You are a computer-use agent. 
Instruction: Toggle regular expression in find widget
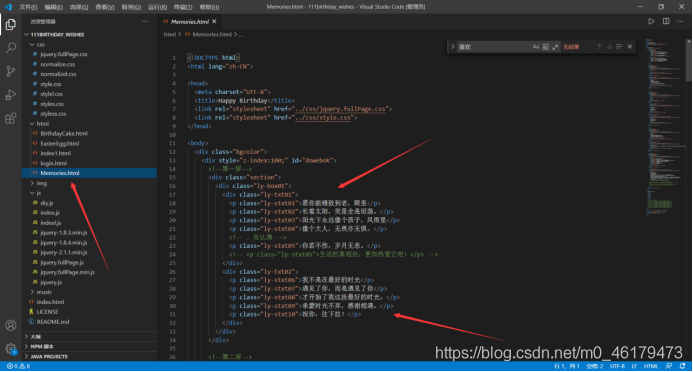point(555,46)
